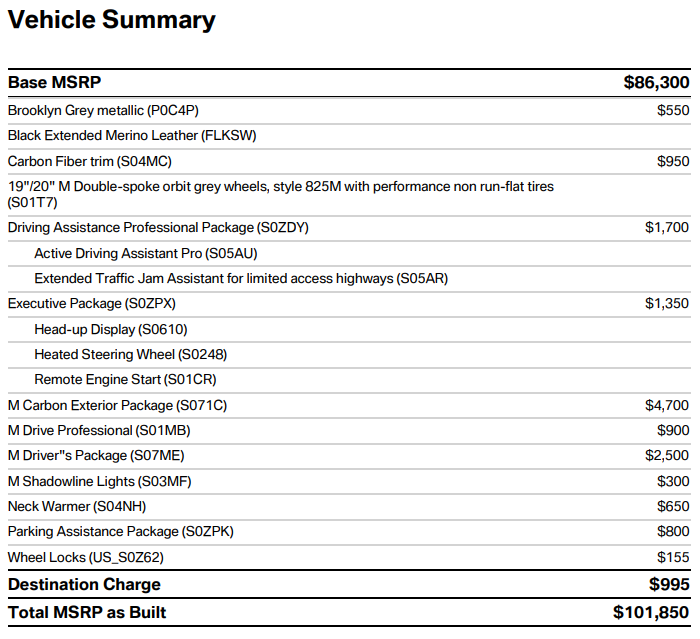Click Heated Steering Wheel (S0248) entry

(x=131, y=355)
